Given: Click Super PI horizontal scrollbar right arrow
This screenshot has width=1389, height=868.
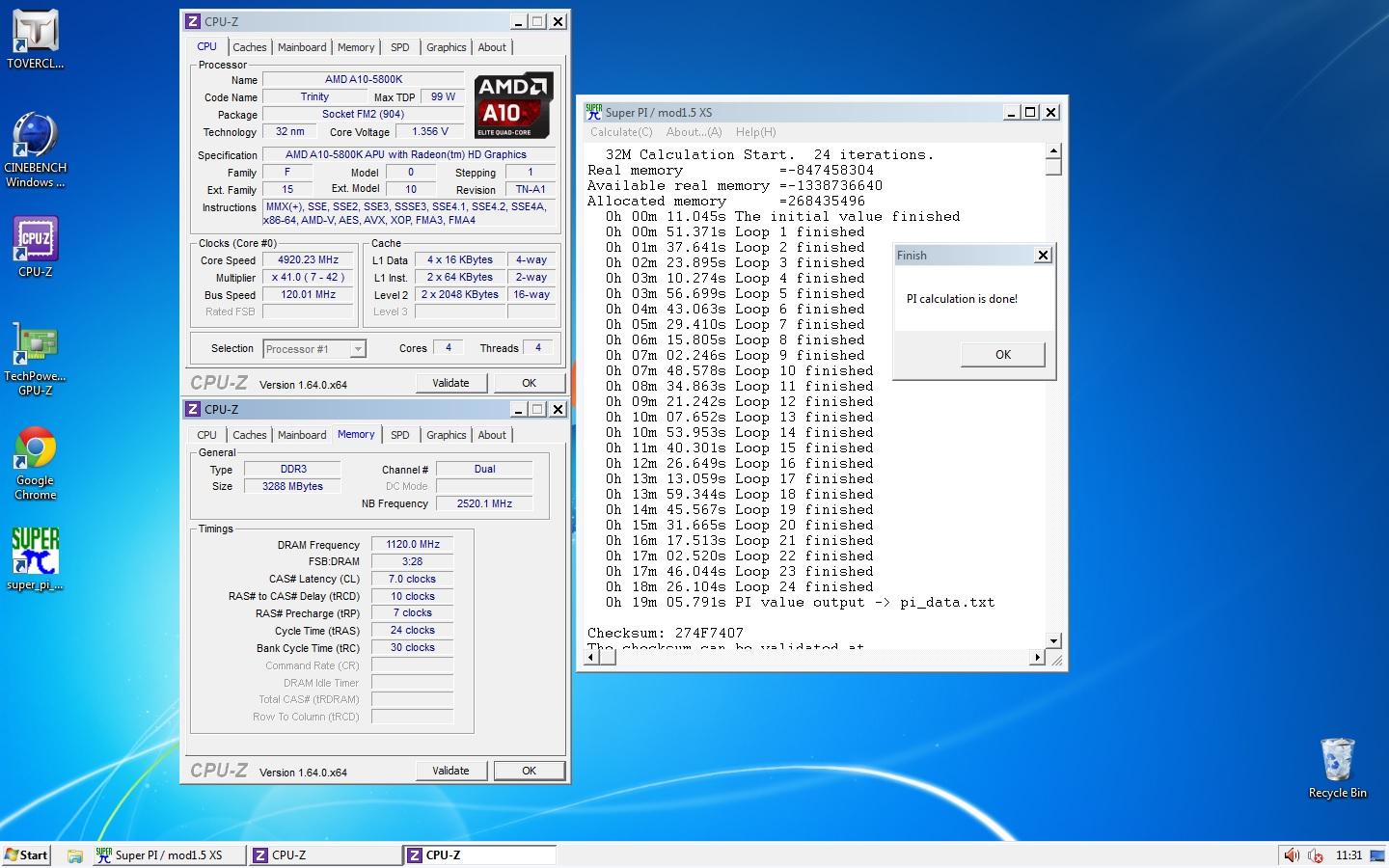Looking at the screenshot, I should coord(1037,657).
